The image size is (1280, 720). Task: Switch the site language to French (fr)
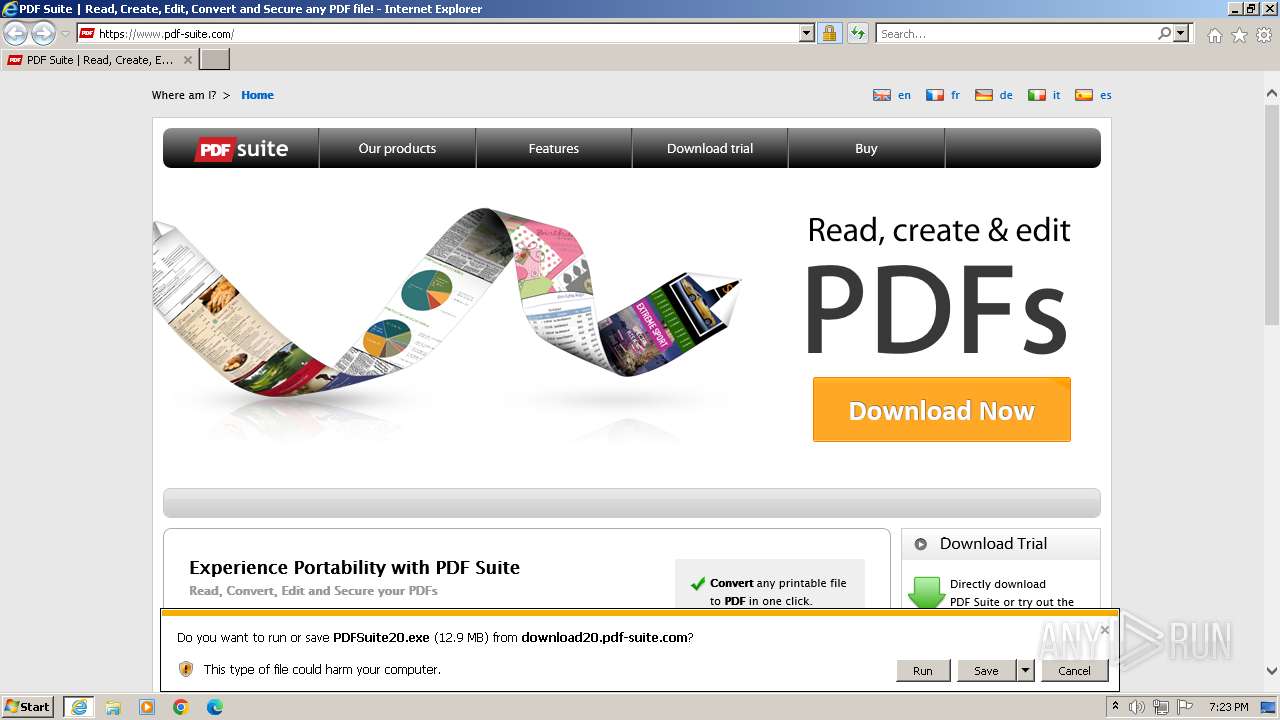tap(955, 95)
